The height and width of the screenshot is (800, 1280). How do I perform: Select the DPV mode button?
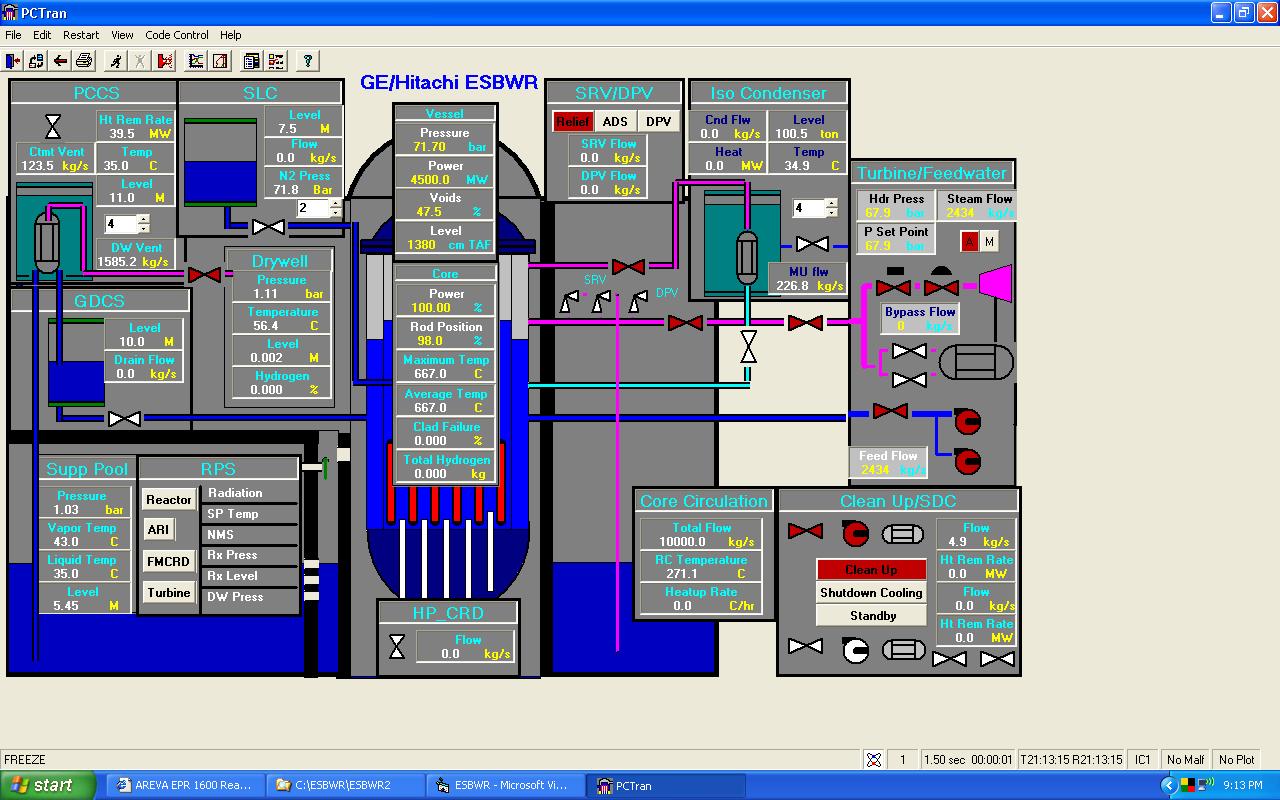[658, 122]
